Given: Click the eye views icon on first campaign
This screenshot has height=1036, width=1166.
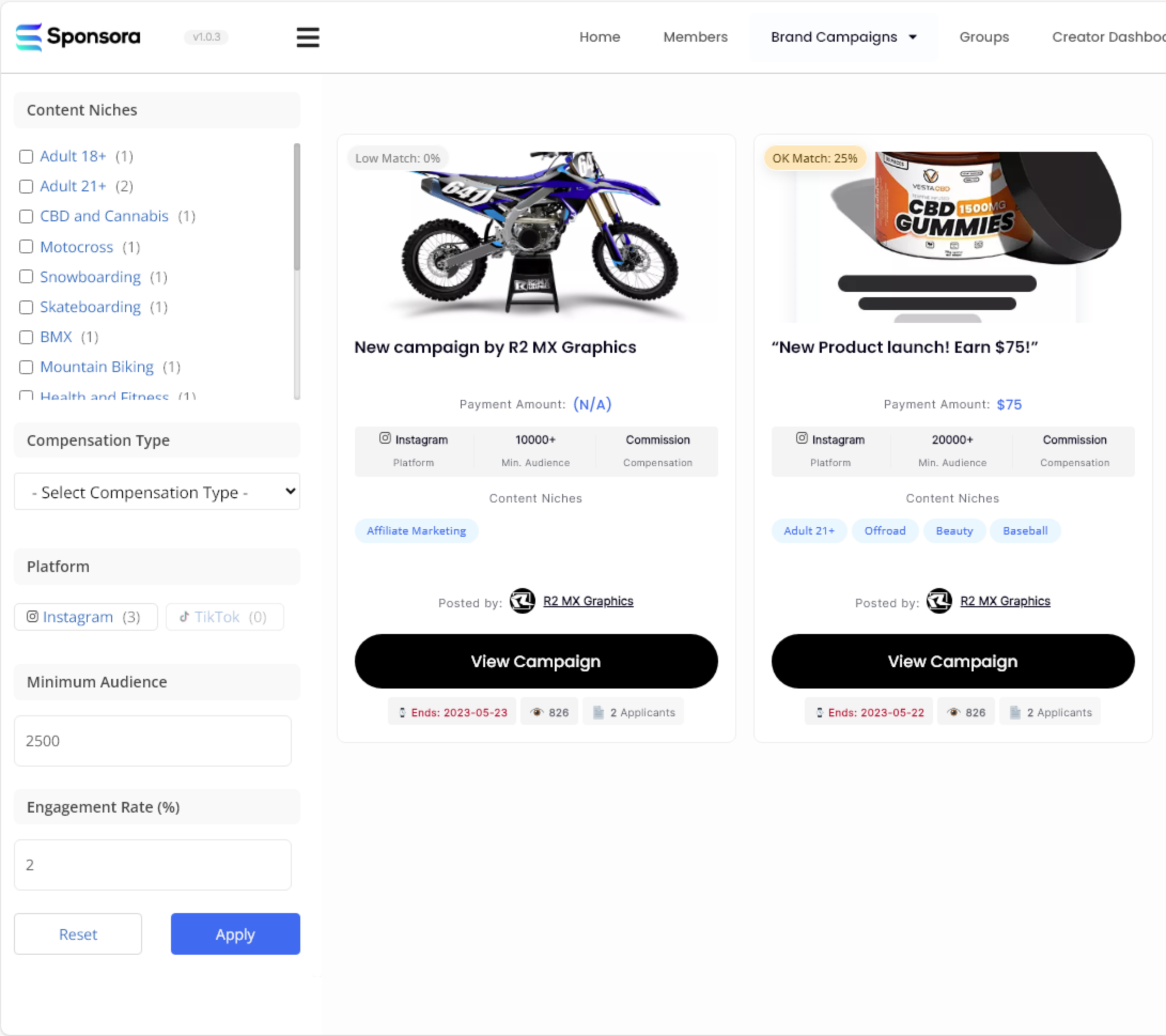Looking at the screenshot, I should [536, 712].
